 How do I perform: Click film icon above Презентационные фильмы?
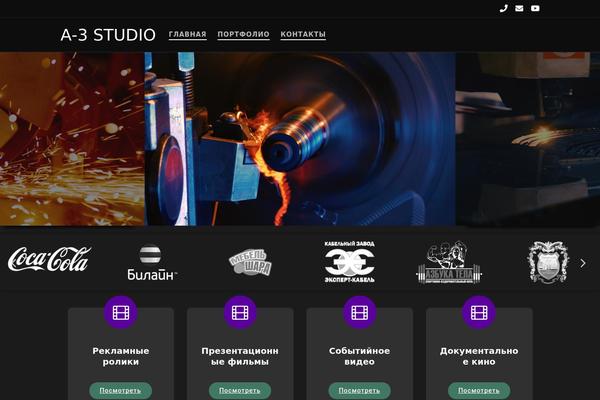240,313
